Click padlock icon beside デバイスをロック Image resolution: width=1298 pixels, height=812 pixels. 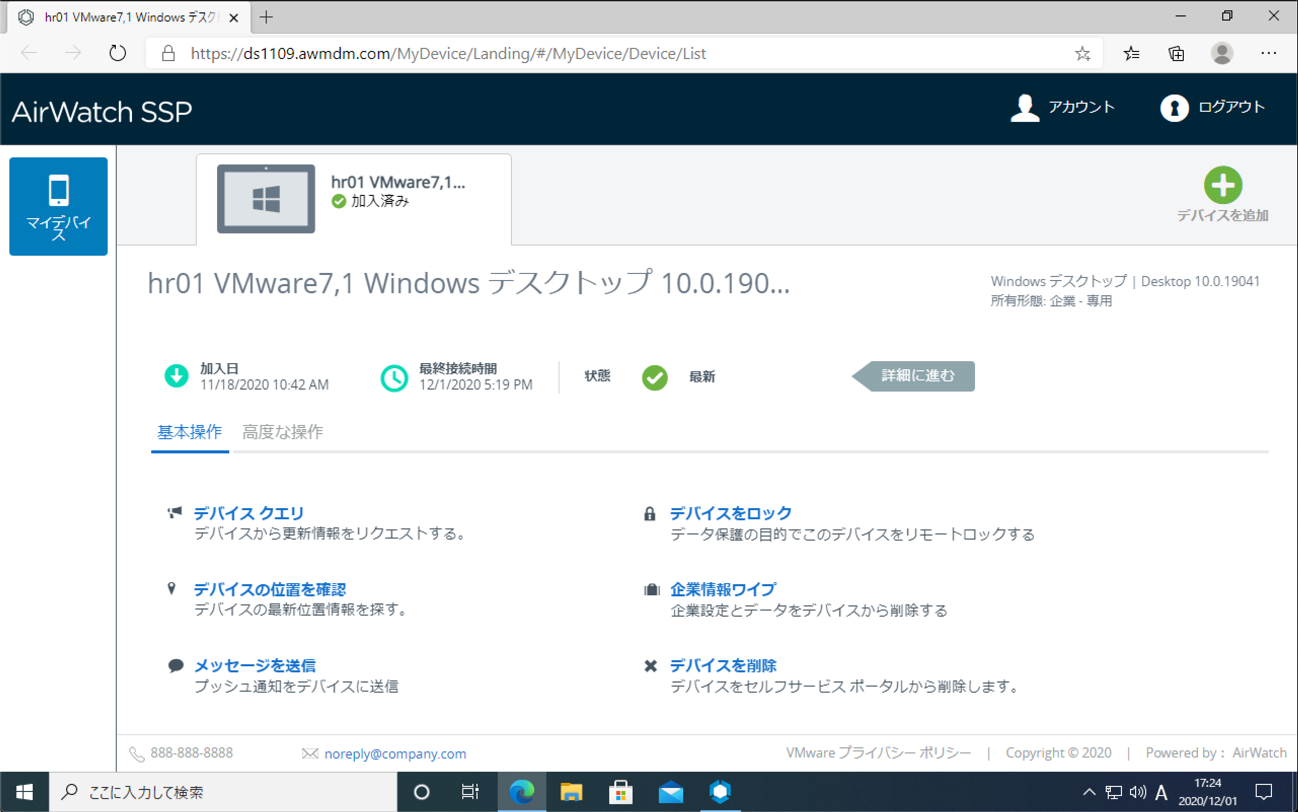pyautogui.click(x=650, y=513)
